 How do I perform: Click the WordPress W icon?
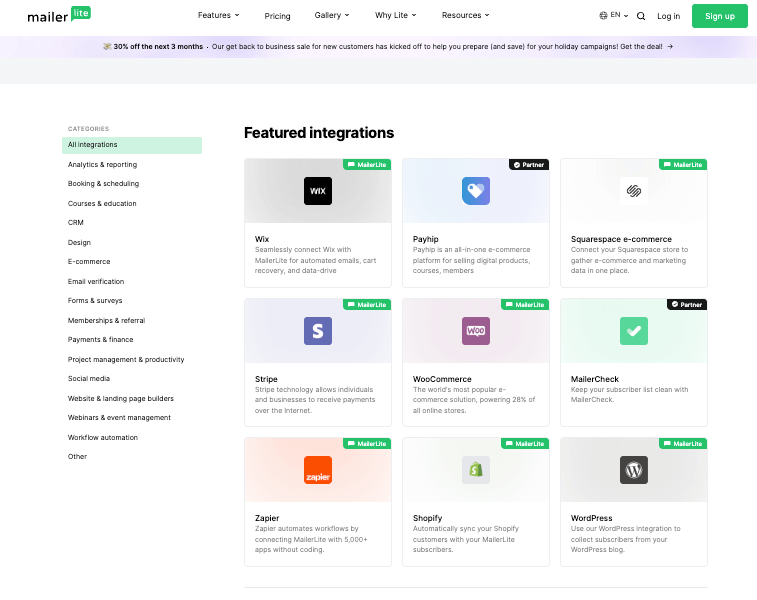[633, 470]
